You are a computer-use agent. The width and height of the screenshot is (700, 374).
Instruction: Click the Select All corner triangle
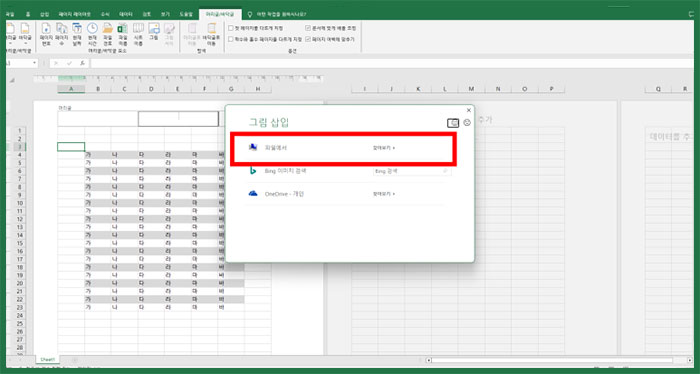pyautogui.click(x=12, y=80)
